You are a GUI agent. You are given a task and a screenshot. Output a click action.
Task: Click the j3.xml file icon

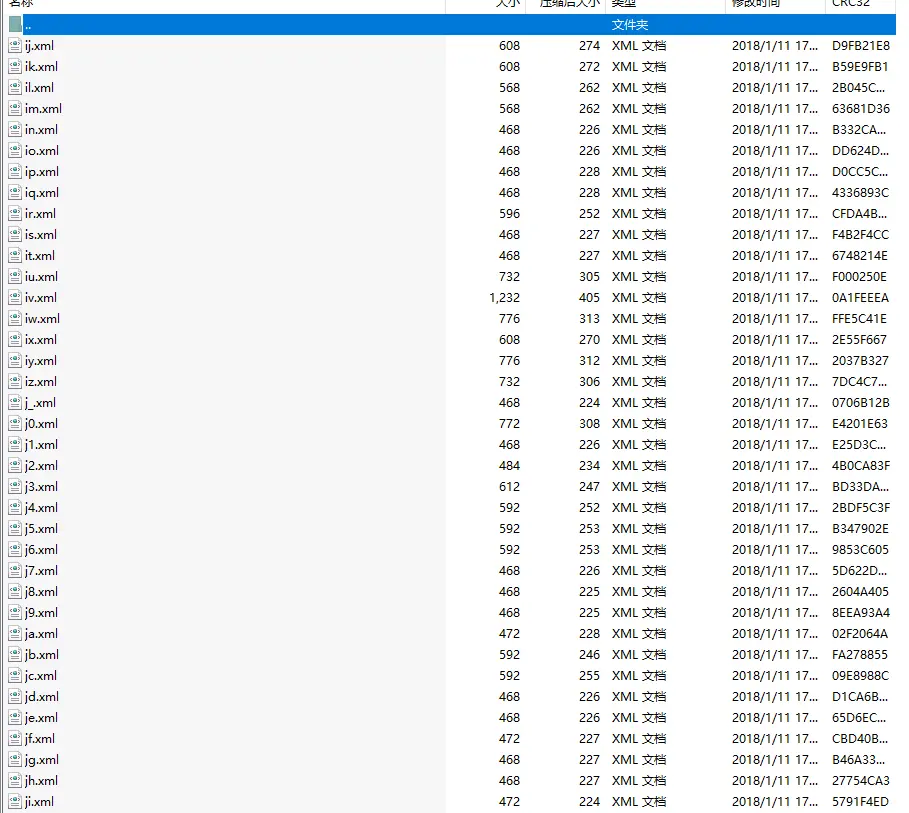click(15, 487)
